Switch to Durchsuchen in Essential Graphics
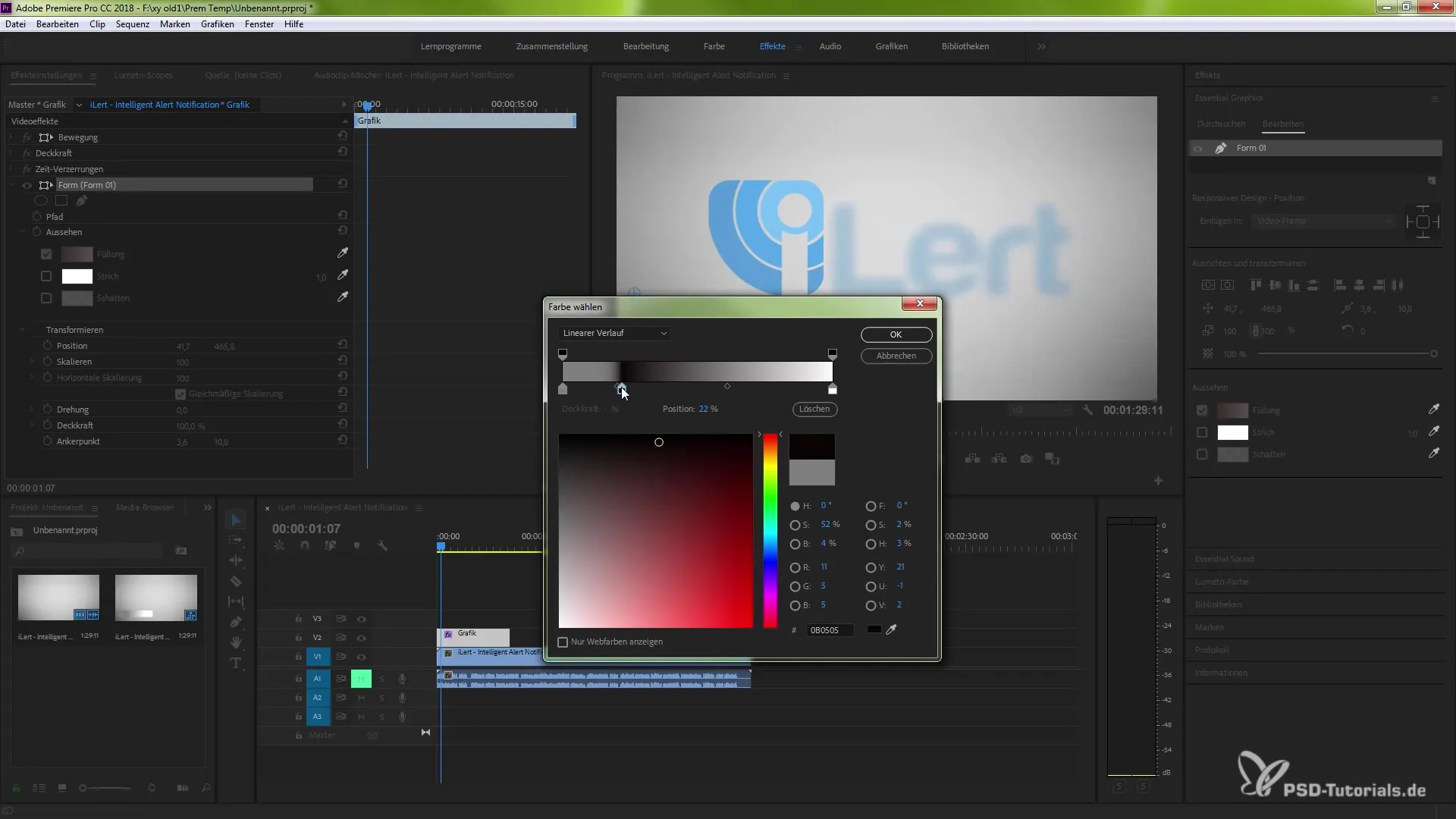 [1221, 124]
